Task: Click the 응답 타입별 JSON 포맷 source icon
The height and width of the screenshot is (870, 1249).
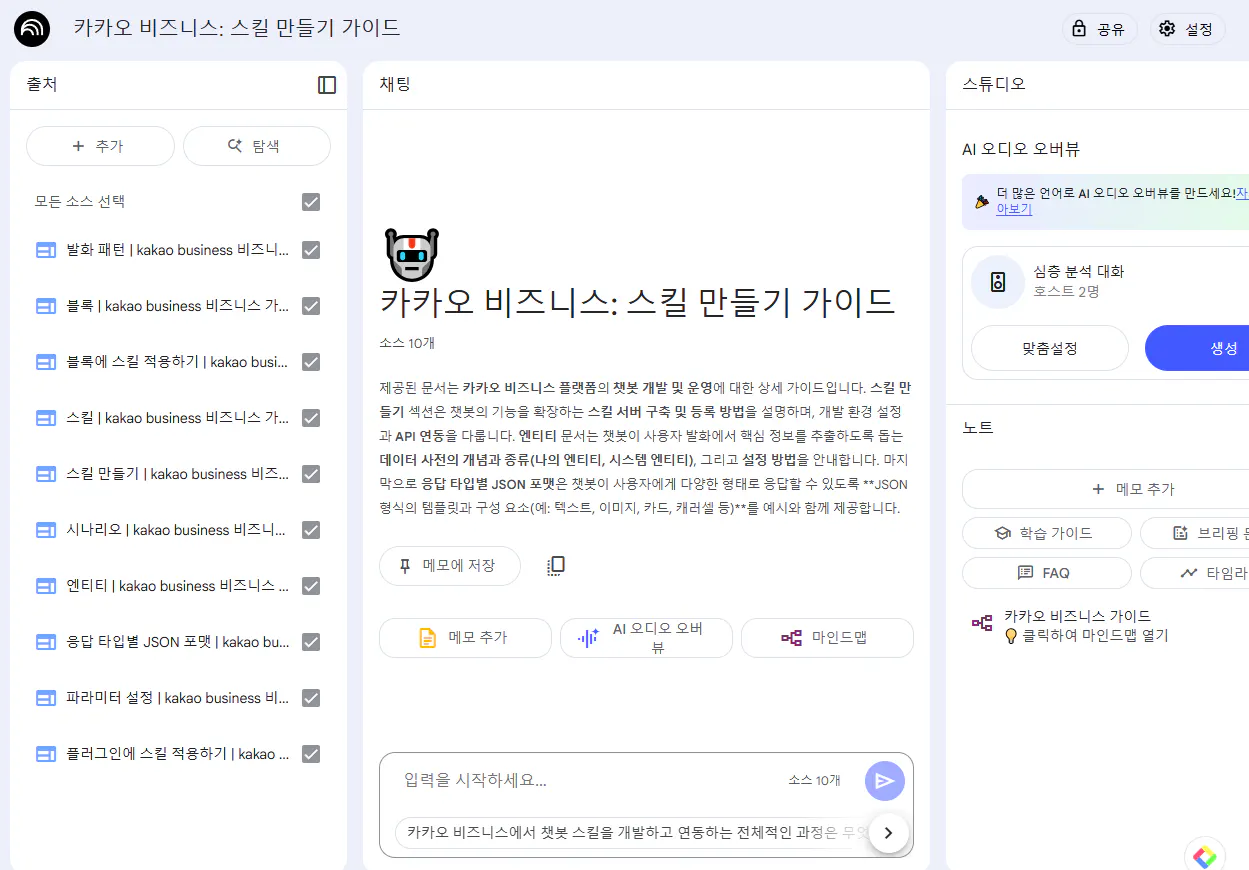Action: pyautogui.click(x=46, y=643)
